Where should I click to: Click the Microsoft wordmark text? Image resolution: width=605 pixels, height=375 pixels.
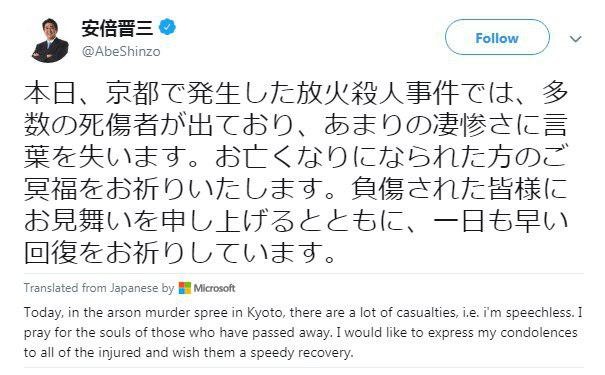click(214, 288)
